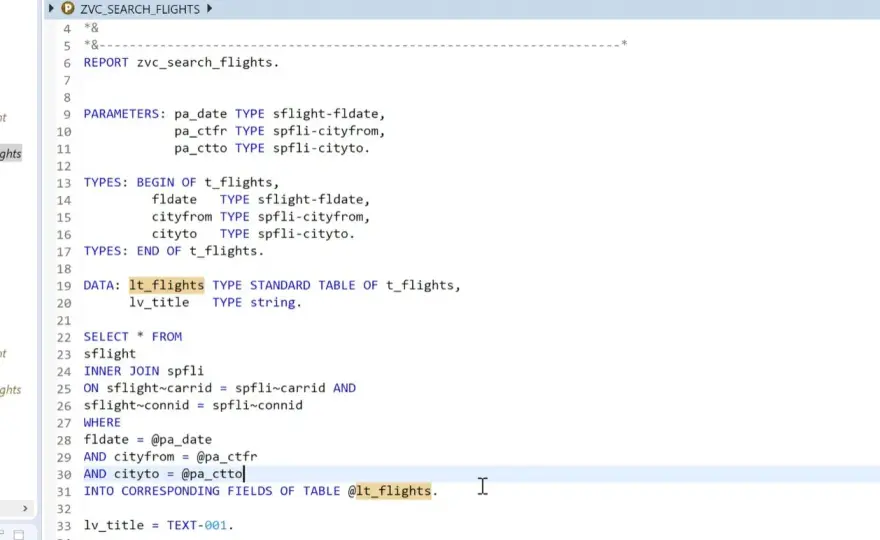Click spfli~carrid on line 25
The width and height of the screenshot is (880, 540).
[280, 388]
